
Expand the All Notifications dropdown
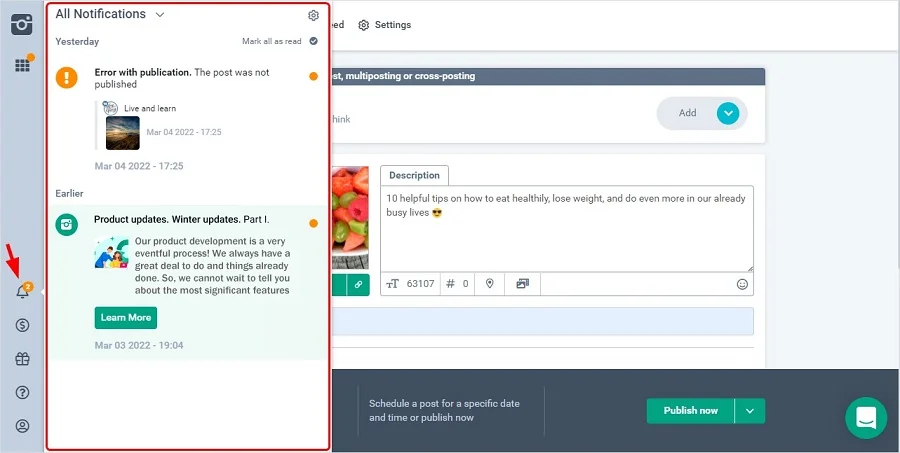click(160, 15)
